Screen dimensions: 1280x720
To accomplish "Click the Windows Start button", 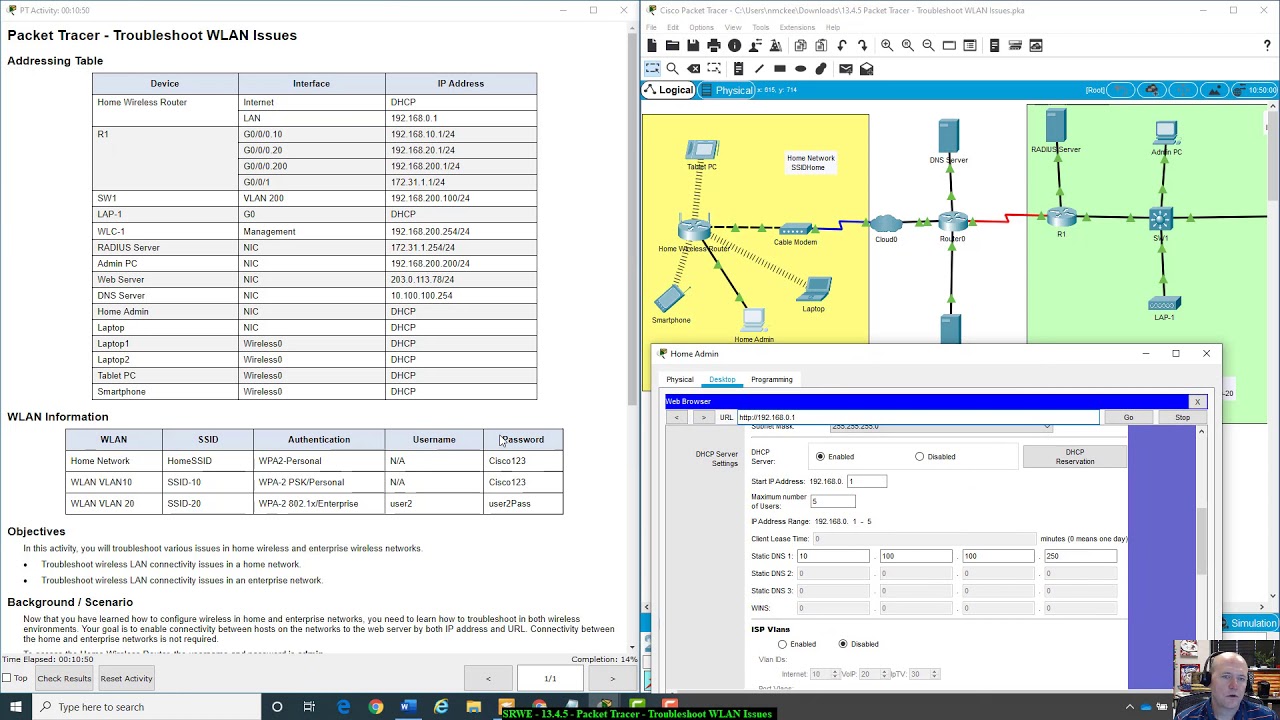I will (x=16, y=707).
